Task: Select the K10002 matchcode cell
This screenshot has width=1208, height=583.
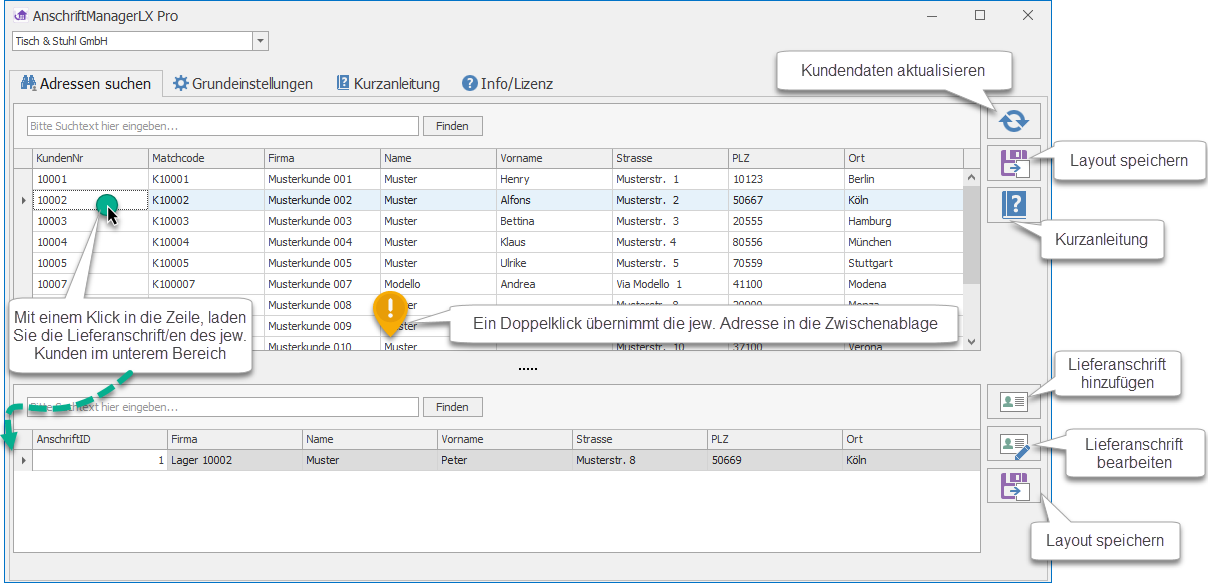Action: (x=206, y=200)
